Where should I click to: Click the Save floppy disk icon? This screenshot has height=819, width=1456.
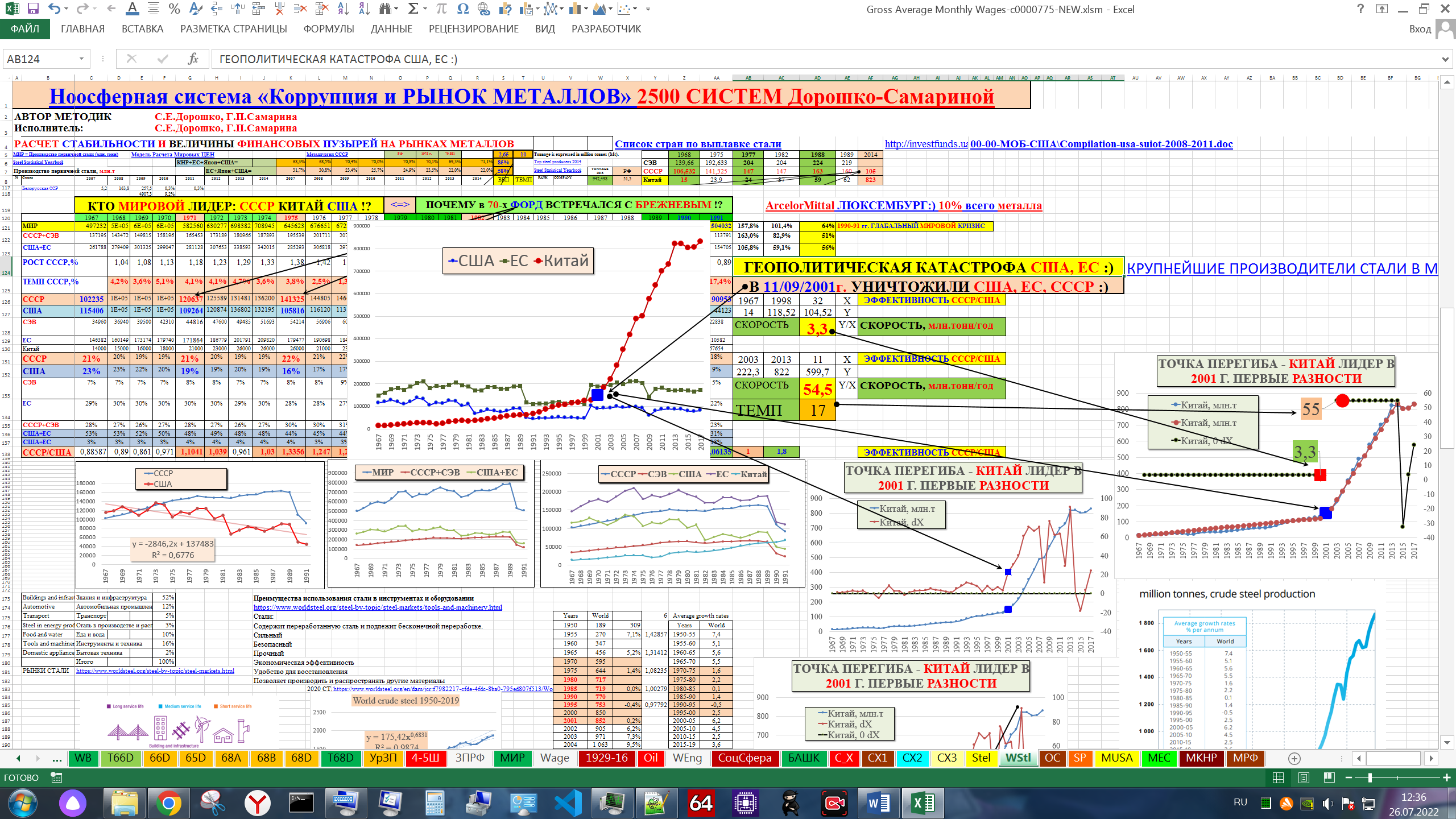tap(33, 9)
